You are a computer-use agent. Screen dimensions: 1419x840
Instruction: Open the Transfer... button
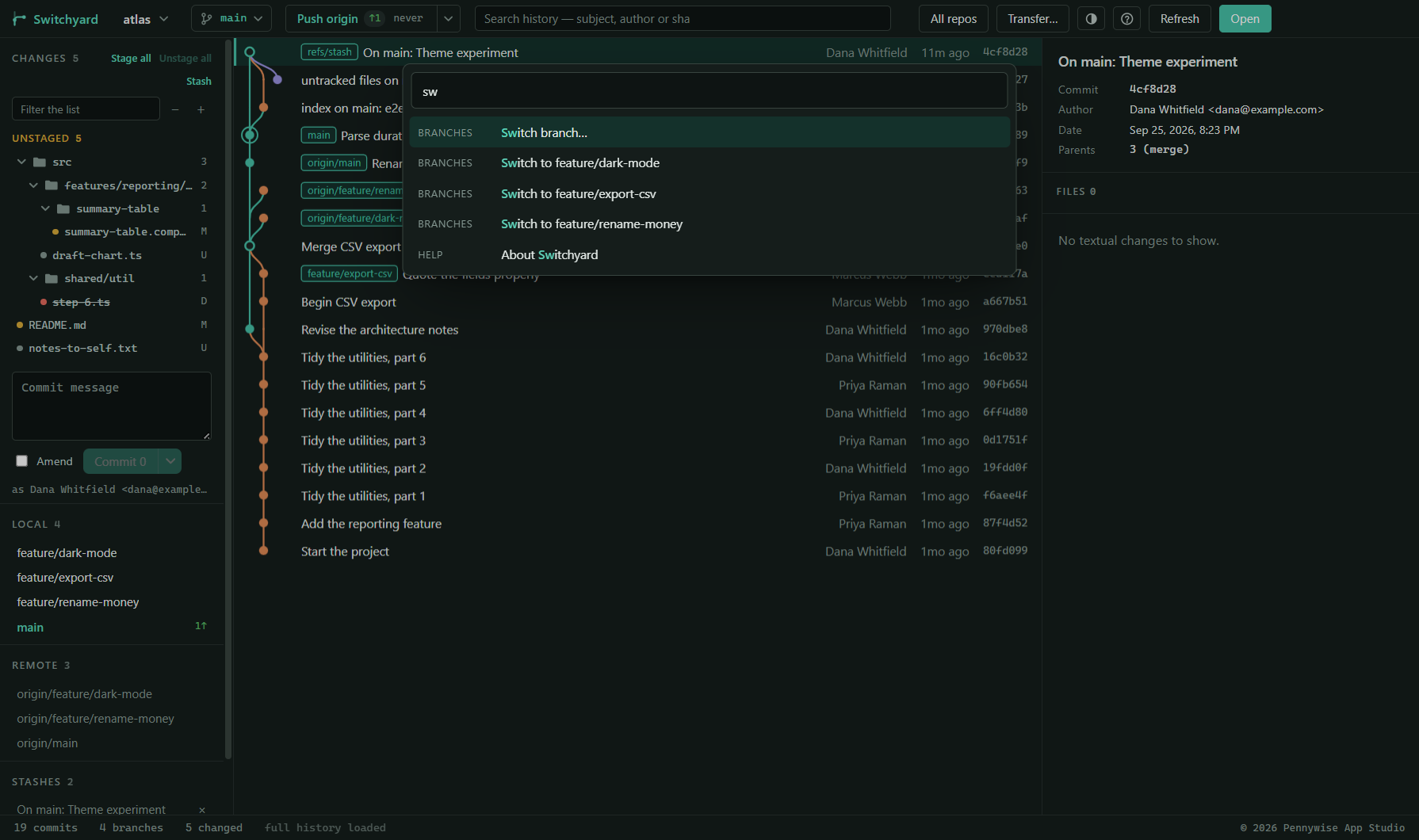tap(1032, 19)
